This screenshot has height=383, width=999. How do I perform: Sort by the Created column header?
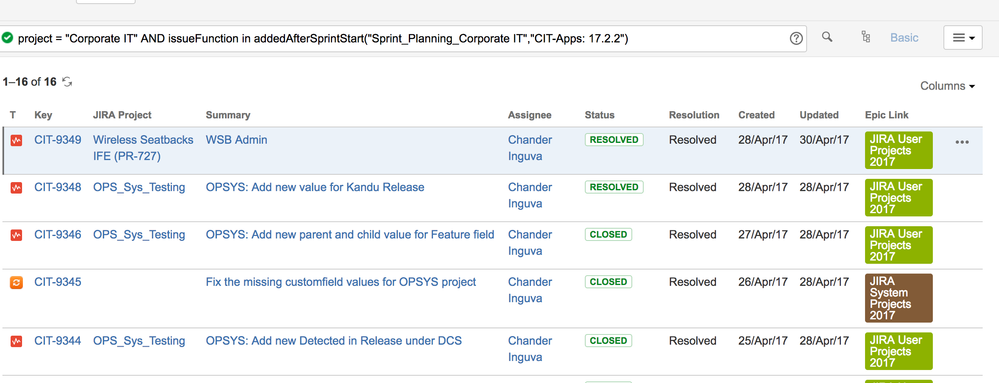pos(756,115)
